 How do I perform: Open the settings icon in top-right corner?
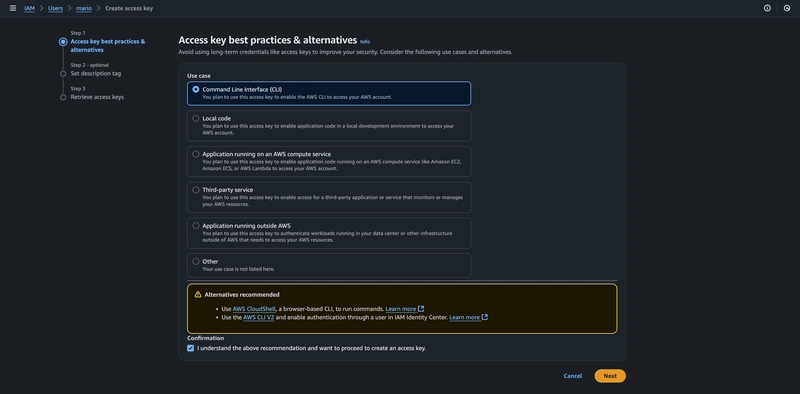point(787,8)
